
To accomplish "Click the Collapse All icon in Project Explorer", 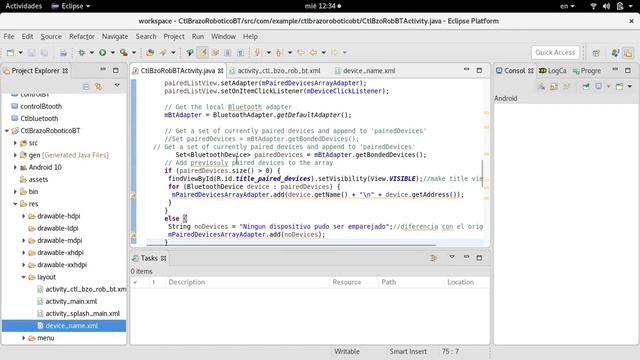I will pos(86,86).
